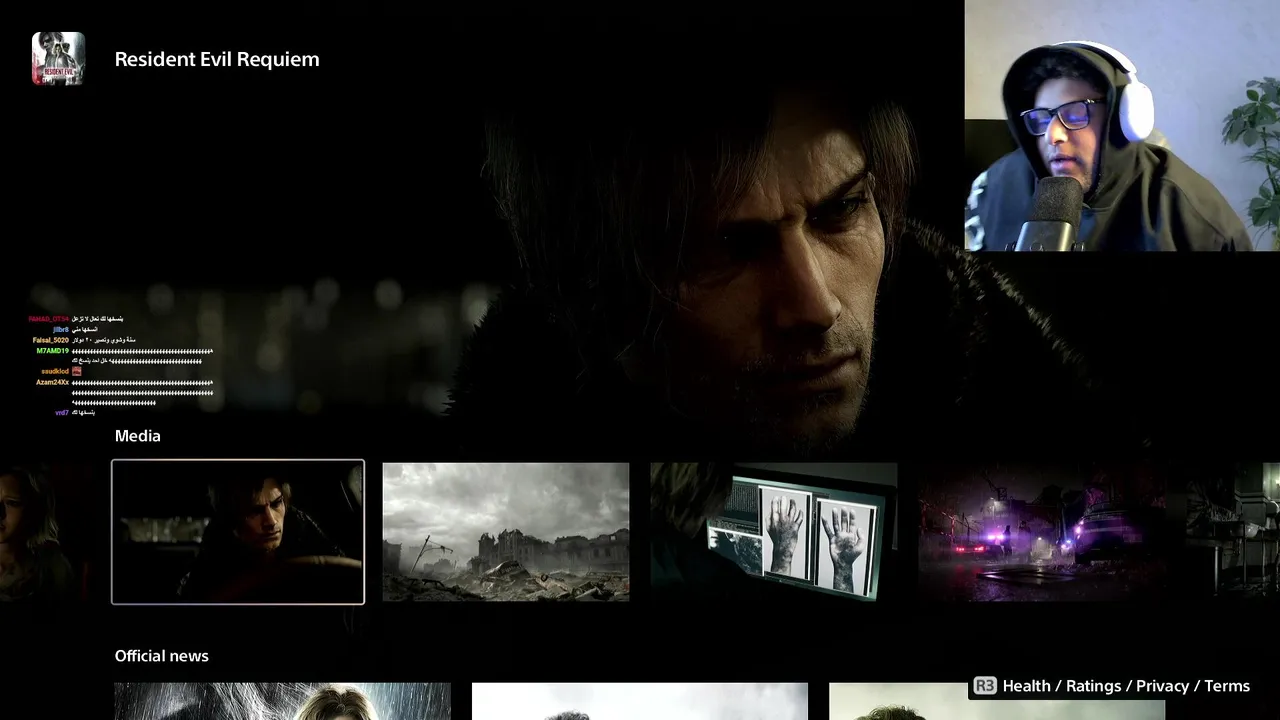This screenshot has height=720, width=1280.
Task: Open the woman's face media thumbnail at left edge
Action: pyautogui.click(x=47, y=532)
